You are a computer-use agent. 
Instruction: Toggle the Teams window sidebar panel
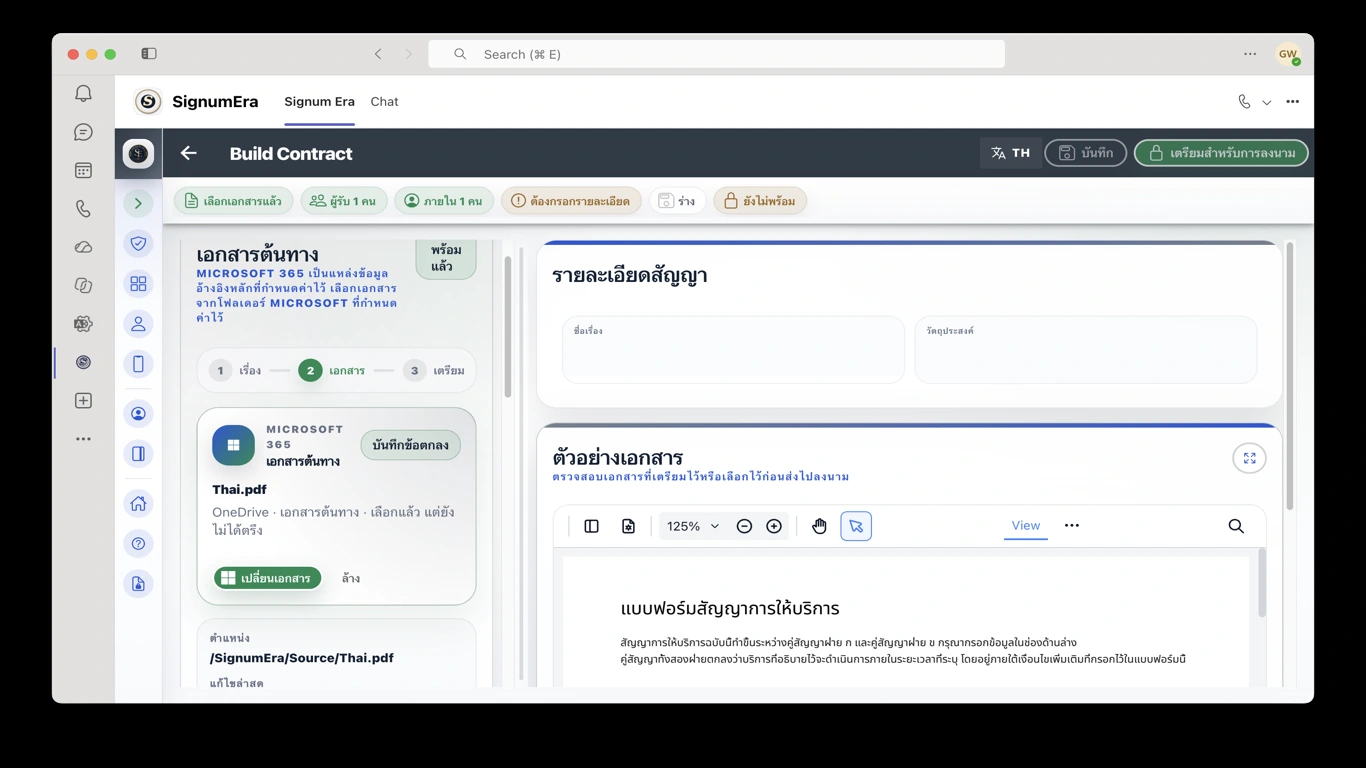coord(149,54)
